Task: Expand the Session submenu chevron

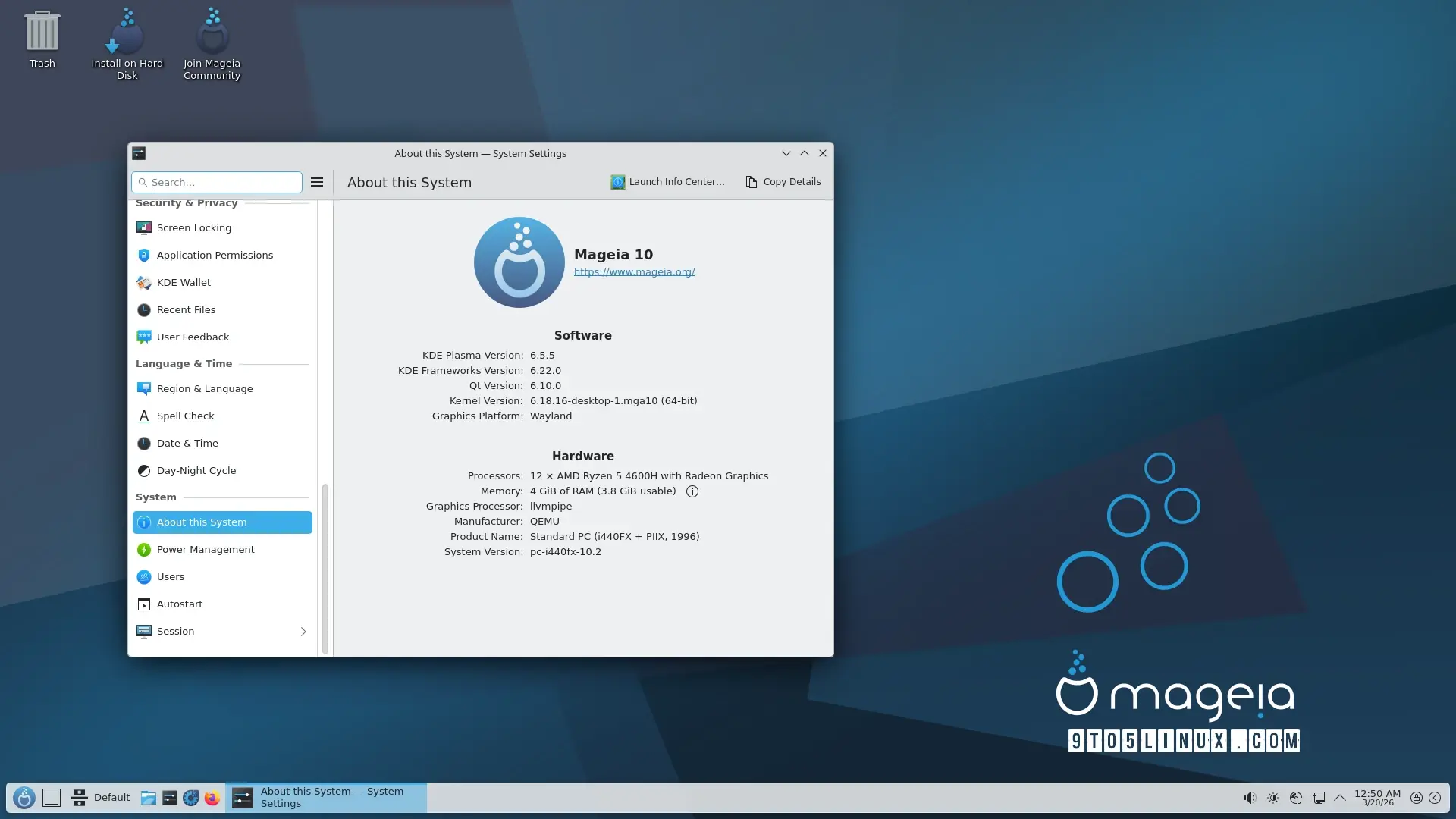Action: (303, 632)
